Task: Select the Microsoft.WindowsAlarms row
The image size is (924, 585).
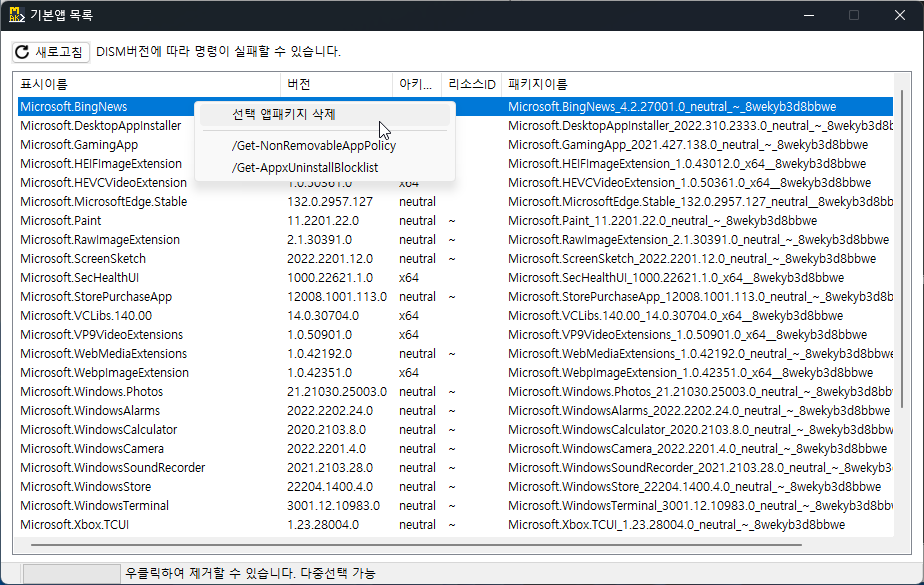Action: (455, 411)
